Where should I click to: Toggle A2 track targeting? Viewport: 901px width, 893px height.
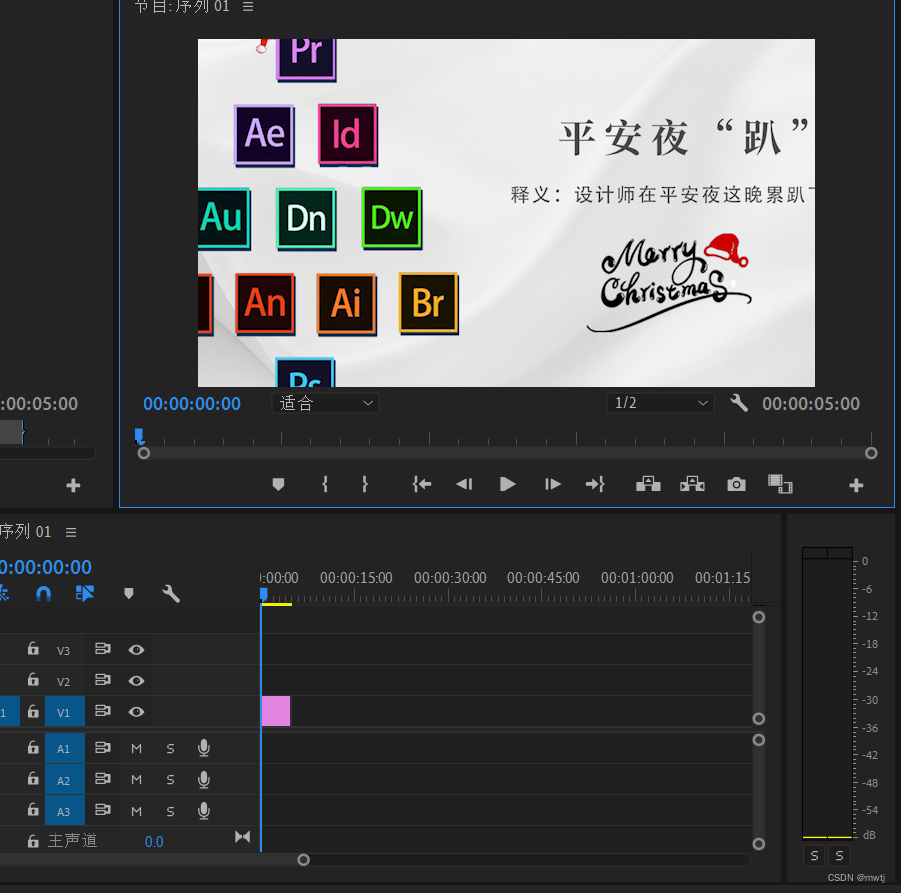coord(65,780)
